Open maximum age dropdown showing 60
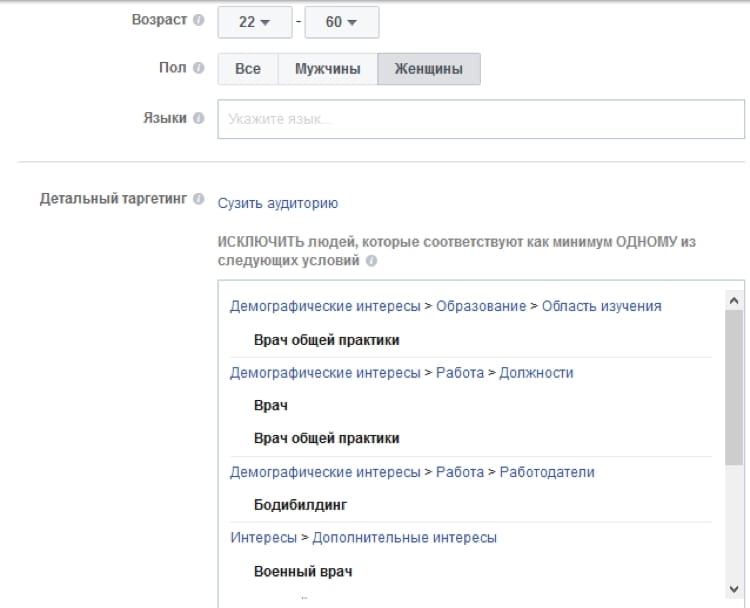The height and width of the screenshot is (608, 750). 341,21
